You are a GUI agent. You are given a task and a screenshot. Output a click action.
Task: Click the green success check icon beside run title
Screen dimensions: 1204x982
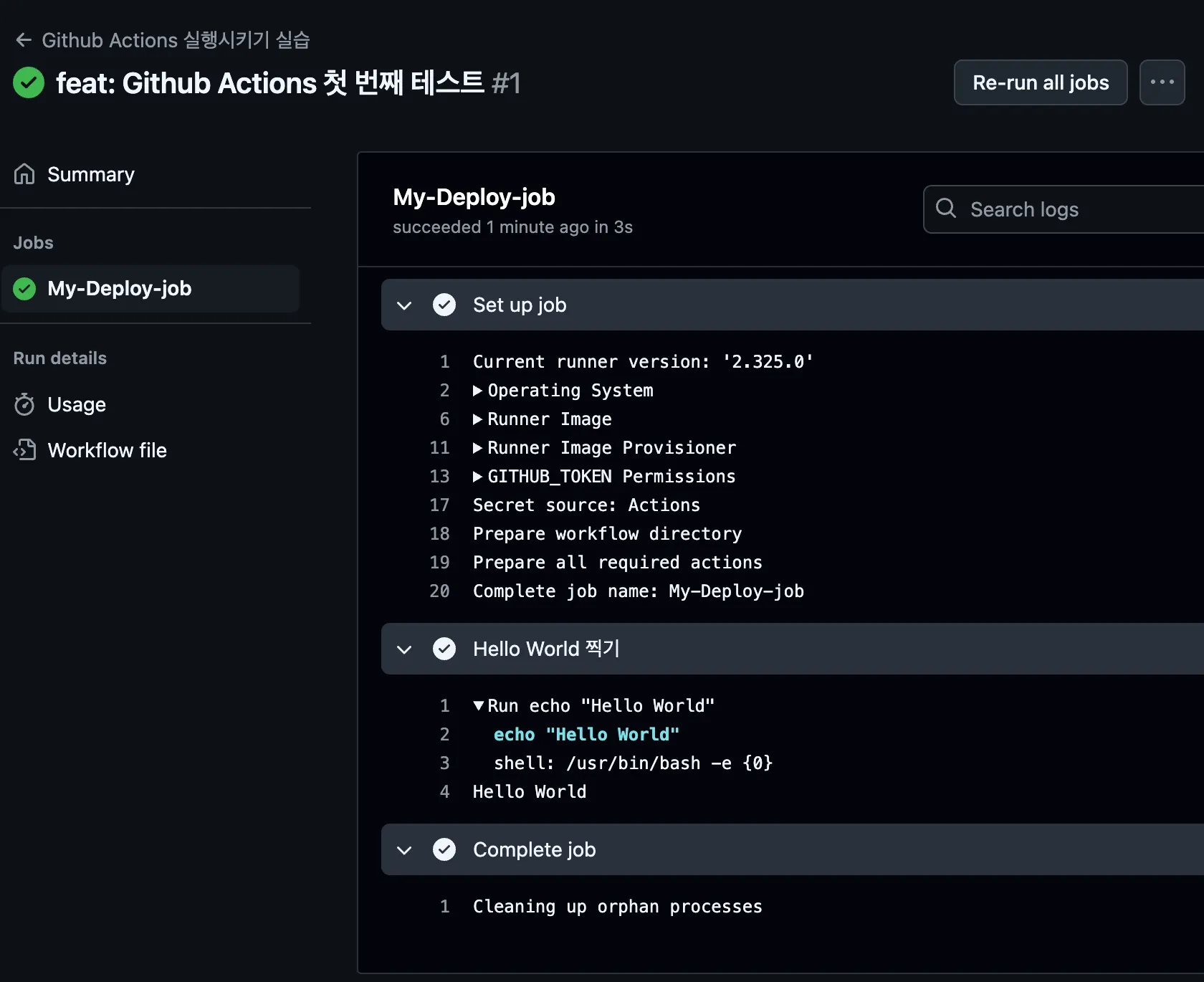click(29, 82)
